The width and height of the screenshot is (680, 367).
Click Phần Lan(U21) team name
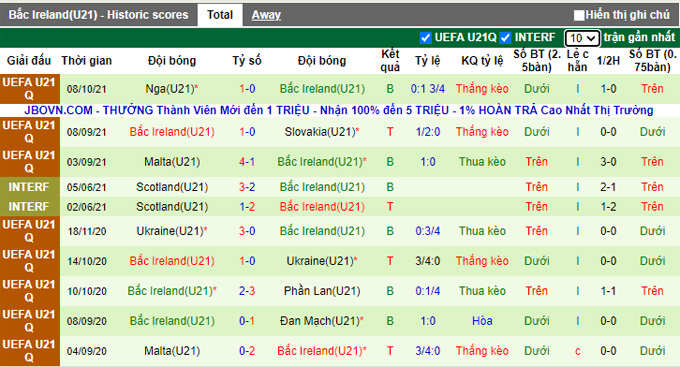pyautogui.click(x=322, y=291)
